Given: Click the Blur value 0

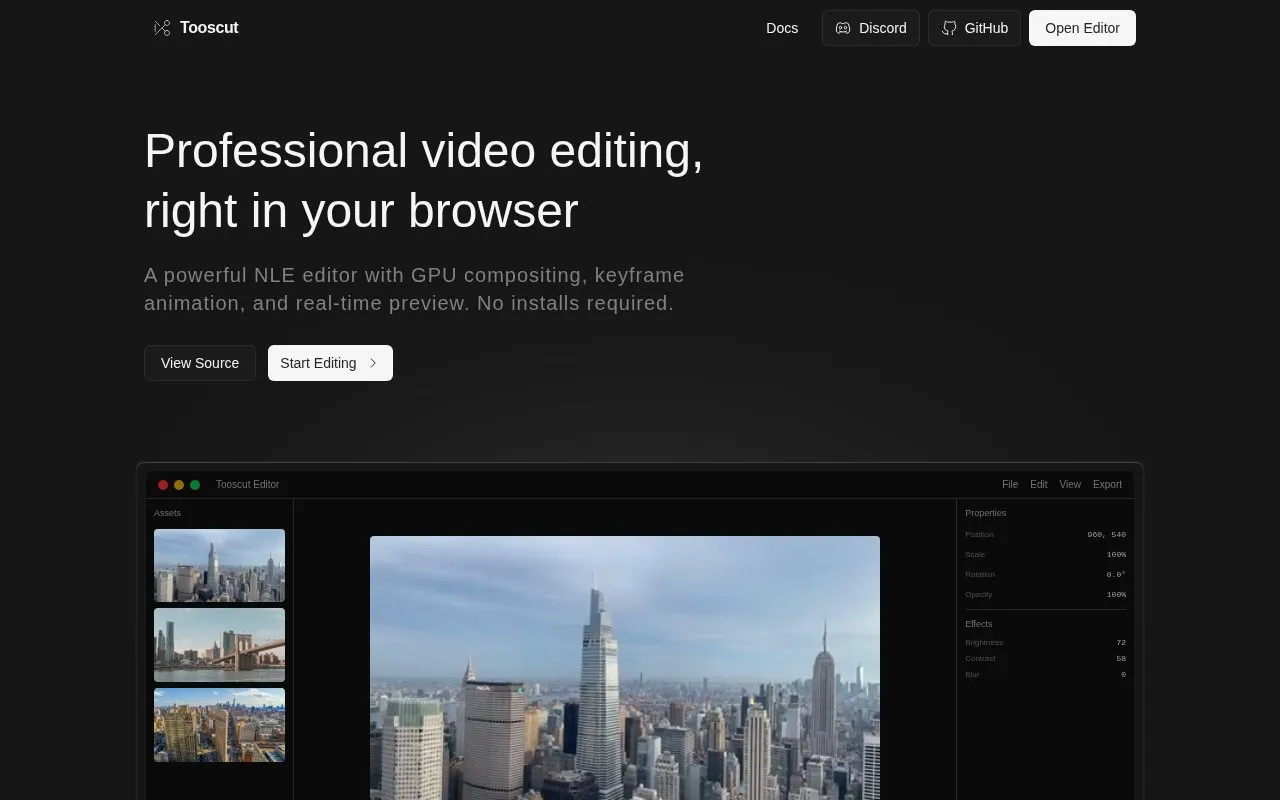Looking at the screenshot, I should pos(1123,675).
